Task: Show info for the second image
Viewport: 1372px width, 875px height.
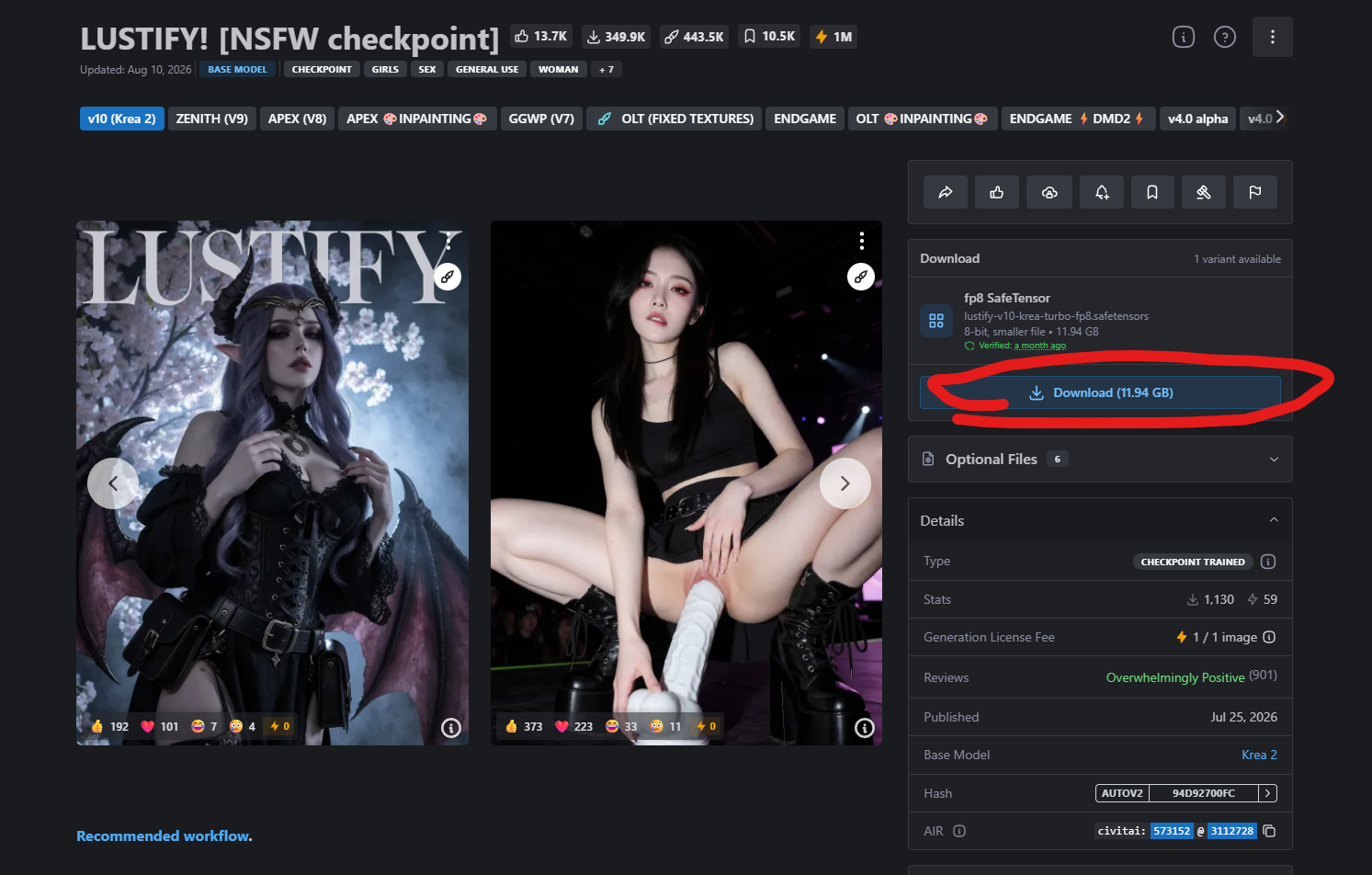Action: (x=865, y=728)
